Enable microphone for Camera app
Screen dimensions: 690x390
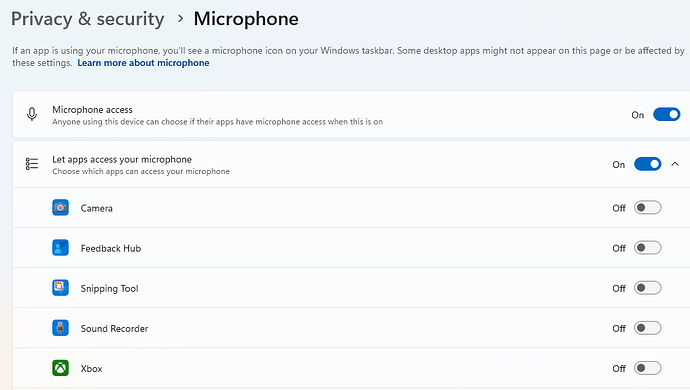[x=647, y=207]
